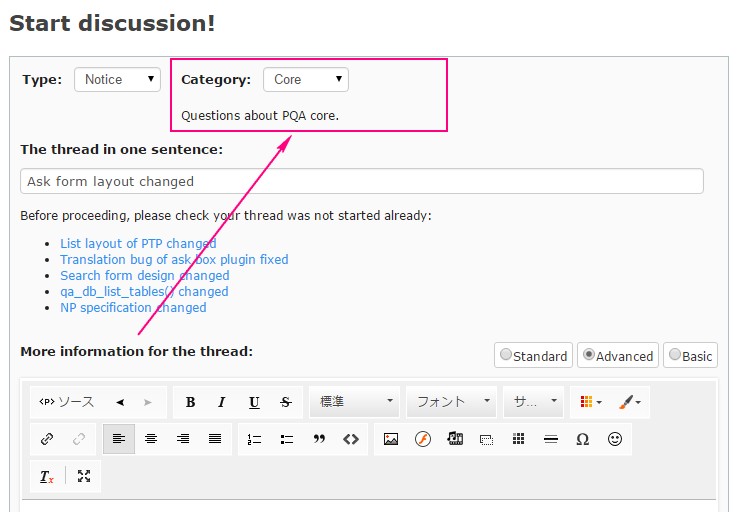Screen dimensions: 738x512
Task: Insert an image into the editor
Action: pos(391,439)
